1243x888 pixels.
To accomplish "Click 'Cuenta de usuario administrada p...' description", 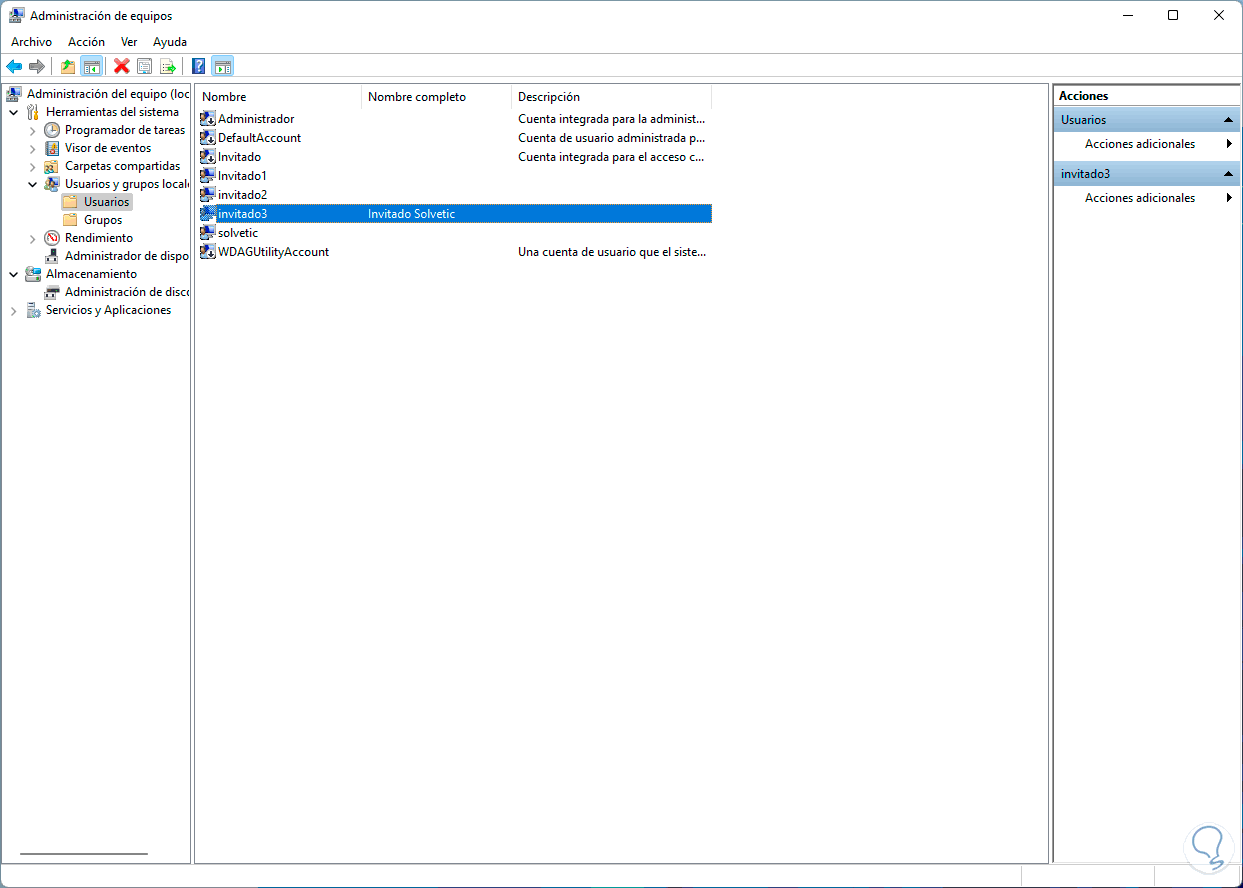I will [611, 138].
